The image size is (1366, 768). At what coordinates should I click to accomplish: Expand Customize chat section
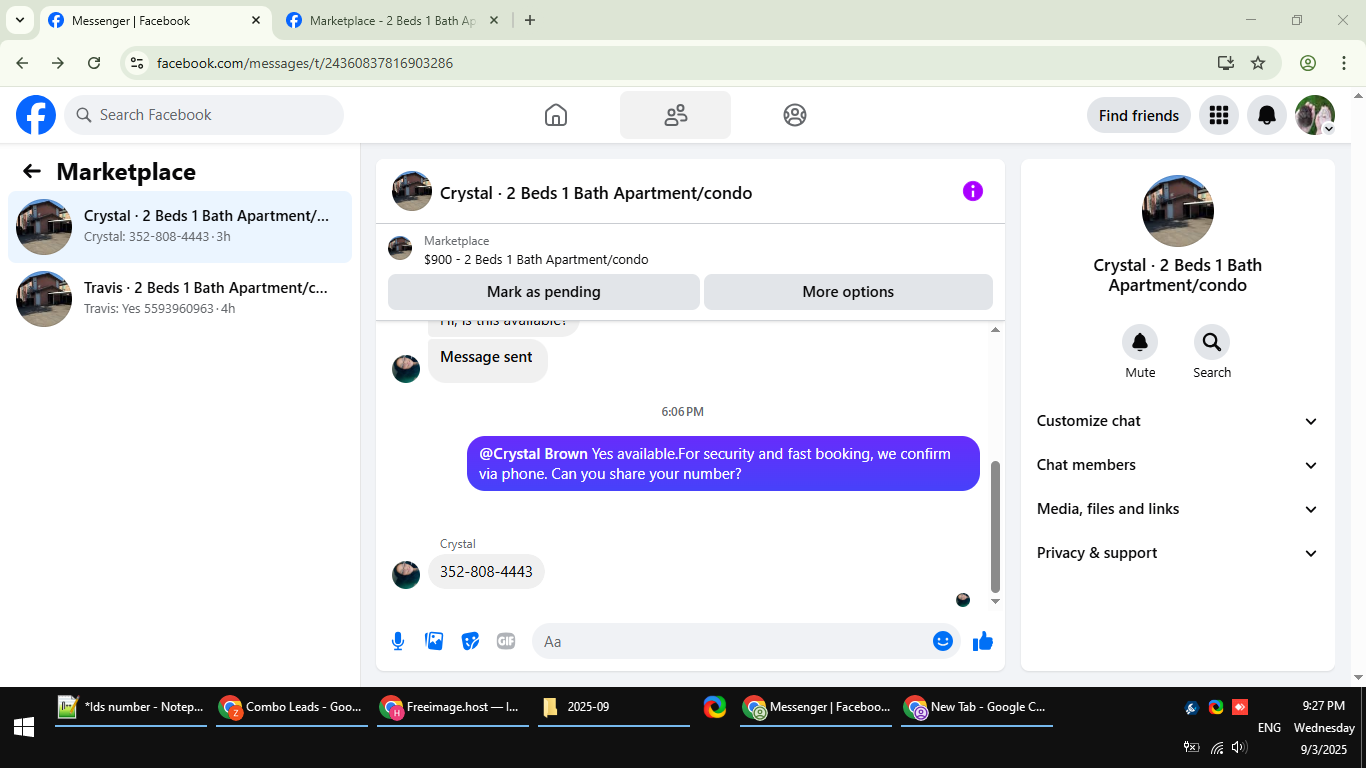pyautogui.click(x=1178, y=421)
